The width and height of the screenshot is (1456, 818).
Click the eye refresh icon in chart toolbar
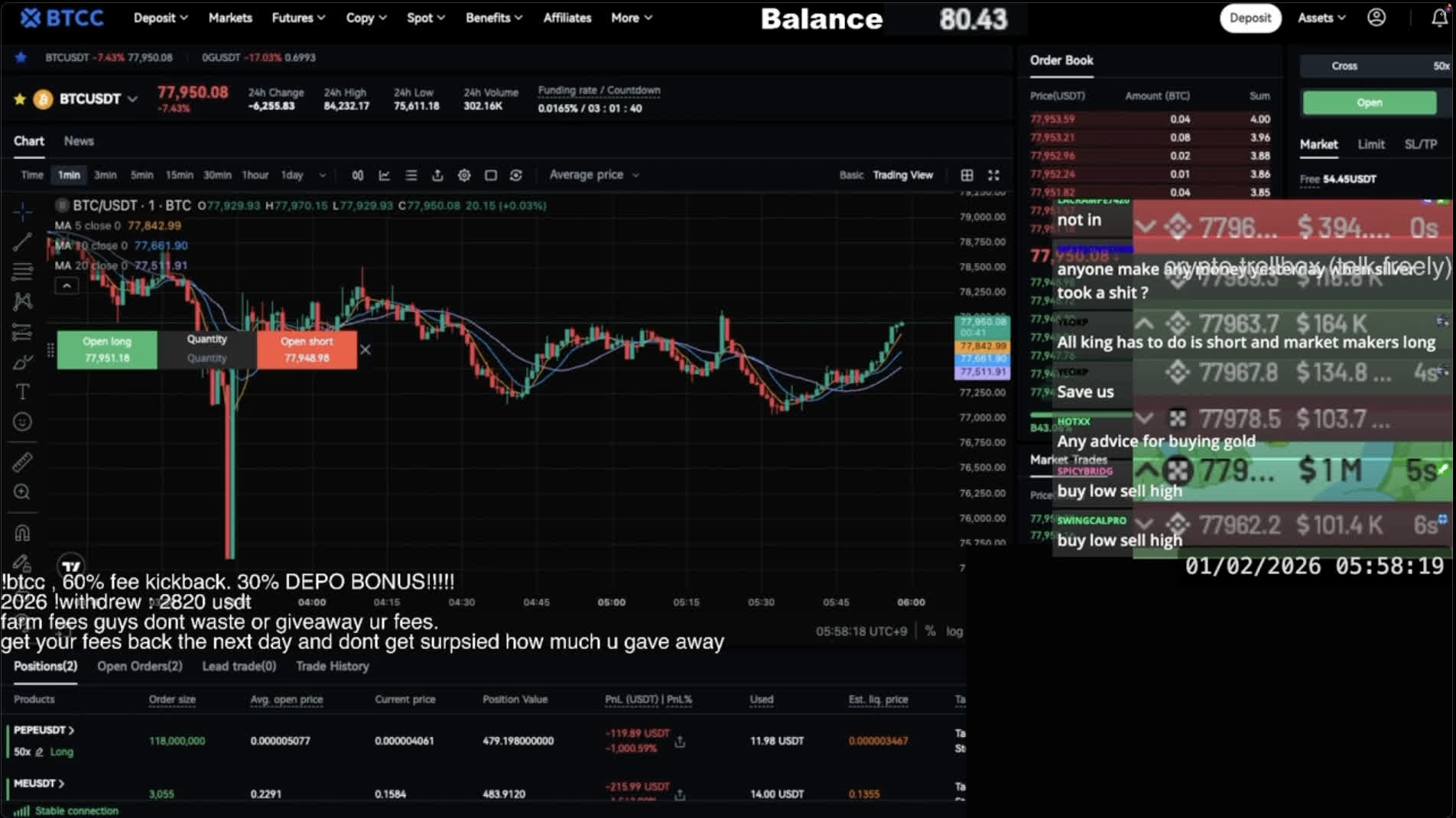pyautogui.click(x=516, y=175)
